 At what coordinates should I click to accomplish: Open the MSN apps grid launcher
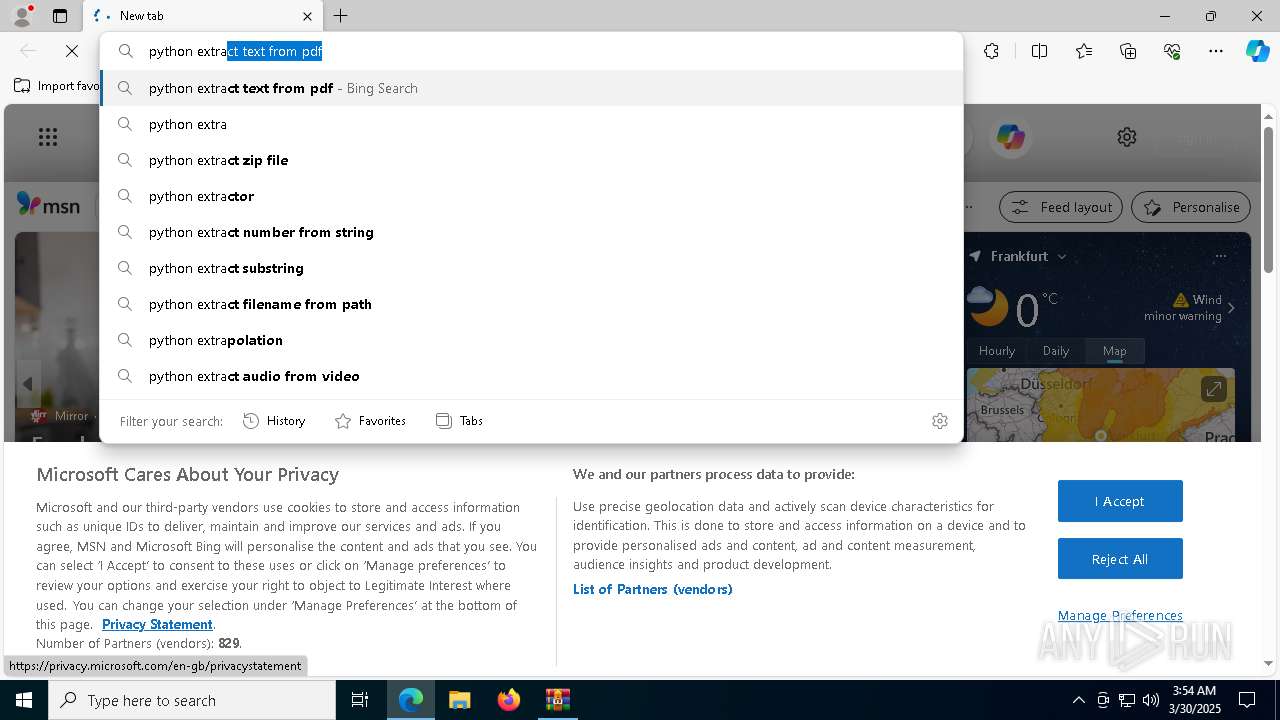[x=48, y=137]
